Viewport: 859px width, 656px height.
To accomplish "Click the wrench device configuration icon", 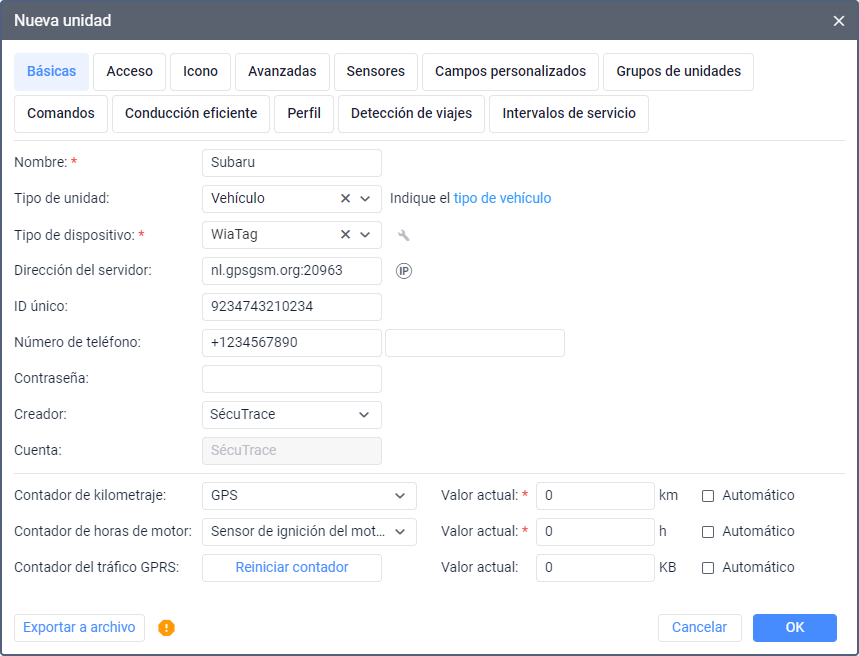I will [x=404, y=235].
